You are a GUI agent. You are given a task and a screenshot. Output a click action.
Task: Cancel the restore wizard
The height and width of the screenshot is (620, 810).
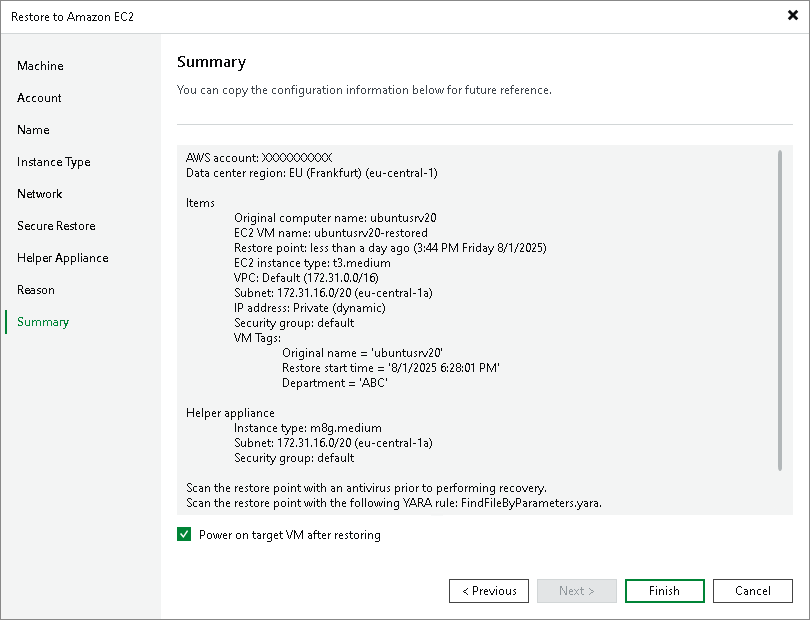pyautogui.click(x=753, y=591)
